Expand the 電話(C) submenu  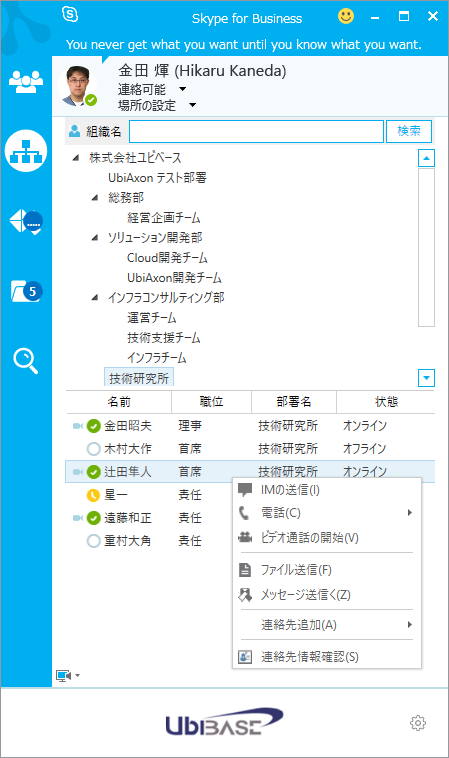pos(409,512)
